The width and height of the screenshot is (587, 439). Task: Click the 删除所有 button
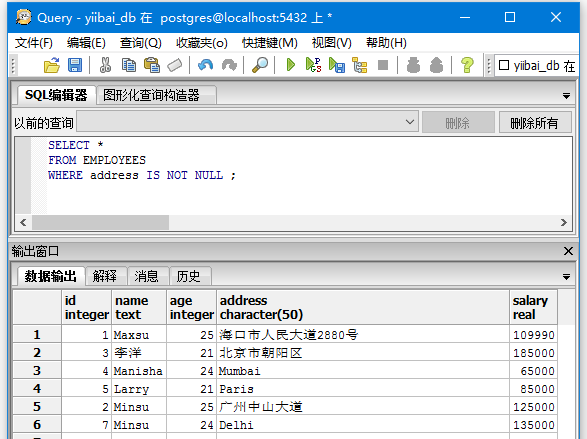tap(535, 122)
